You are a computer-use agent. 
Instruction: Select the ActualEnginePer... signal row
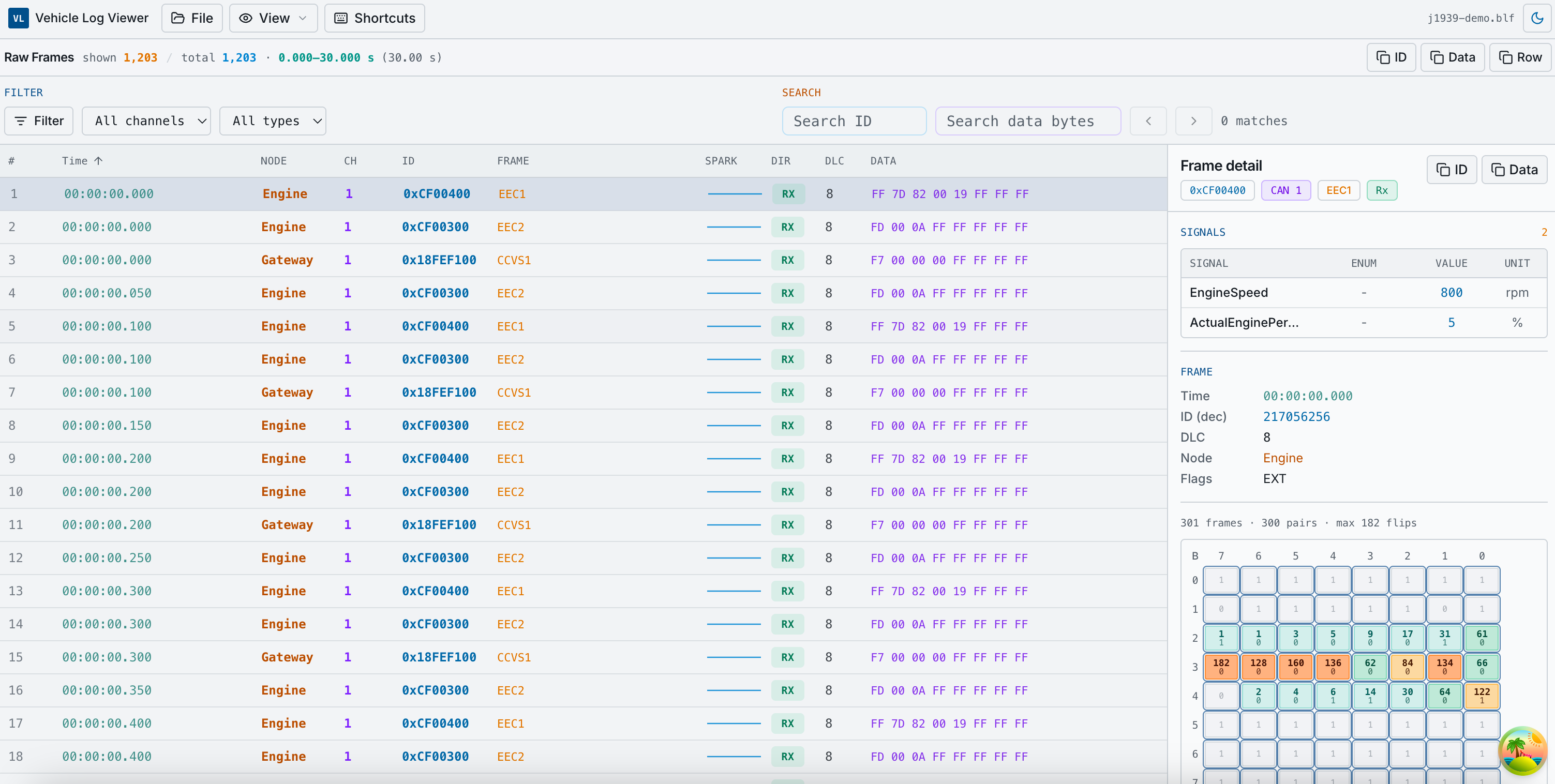pyautogui.click(x=1364, y=322)
